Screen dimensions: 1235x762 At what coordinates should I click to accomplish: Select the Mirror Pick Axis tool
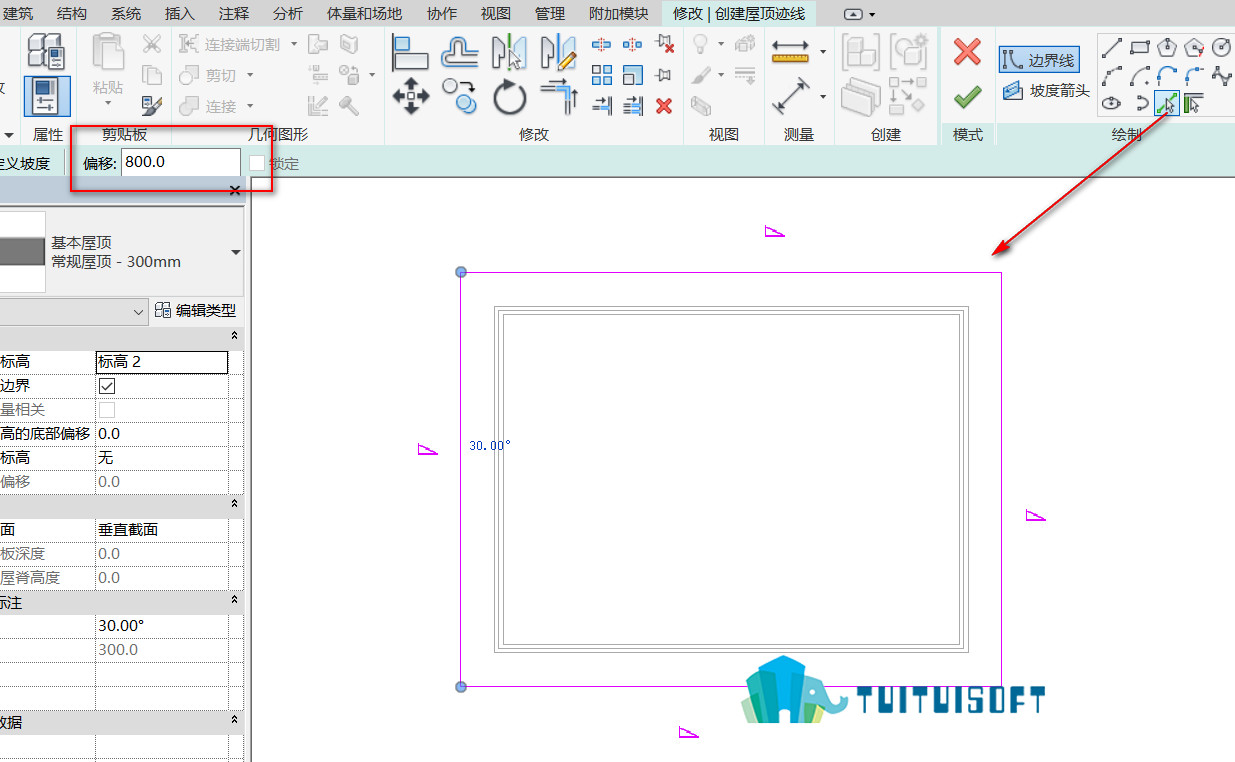click(509, 50)
